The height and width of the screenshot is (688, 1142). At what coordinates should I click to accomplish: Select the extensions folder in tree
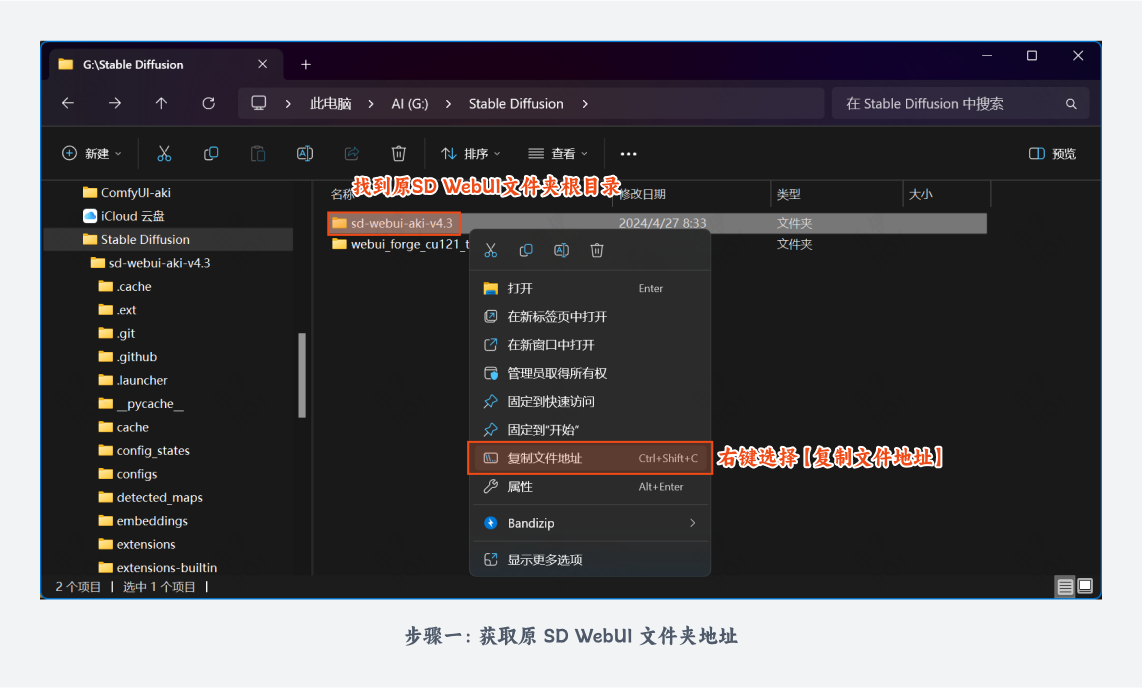[137, 544]
